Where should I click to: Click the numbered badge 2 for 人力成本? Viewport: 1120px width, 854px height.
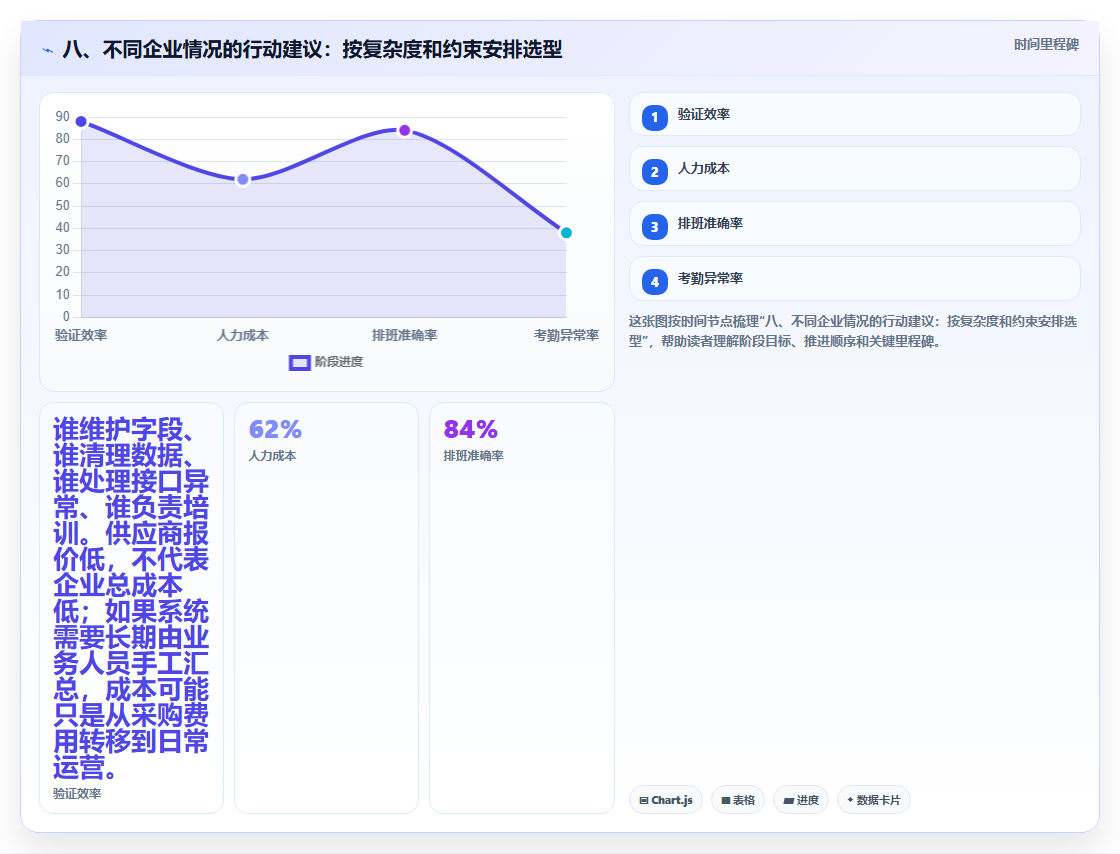click(654, 172)
